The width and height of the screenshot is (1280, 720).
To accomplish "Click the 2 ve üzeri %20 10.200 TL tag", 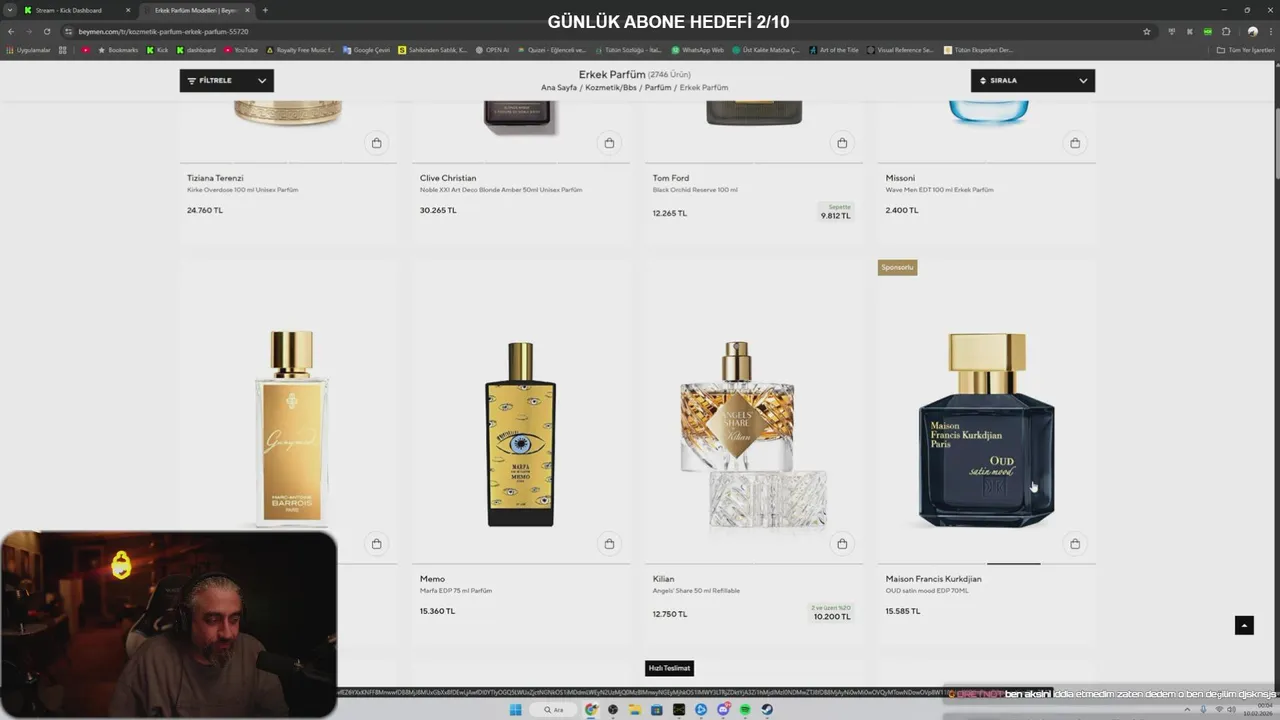I will [831, 613].
